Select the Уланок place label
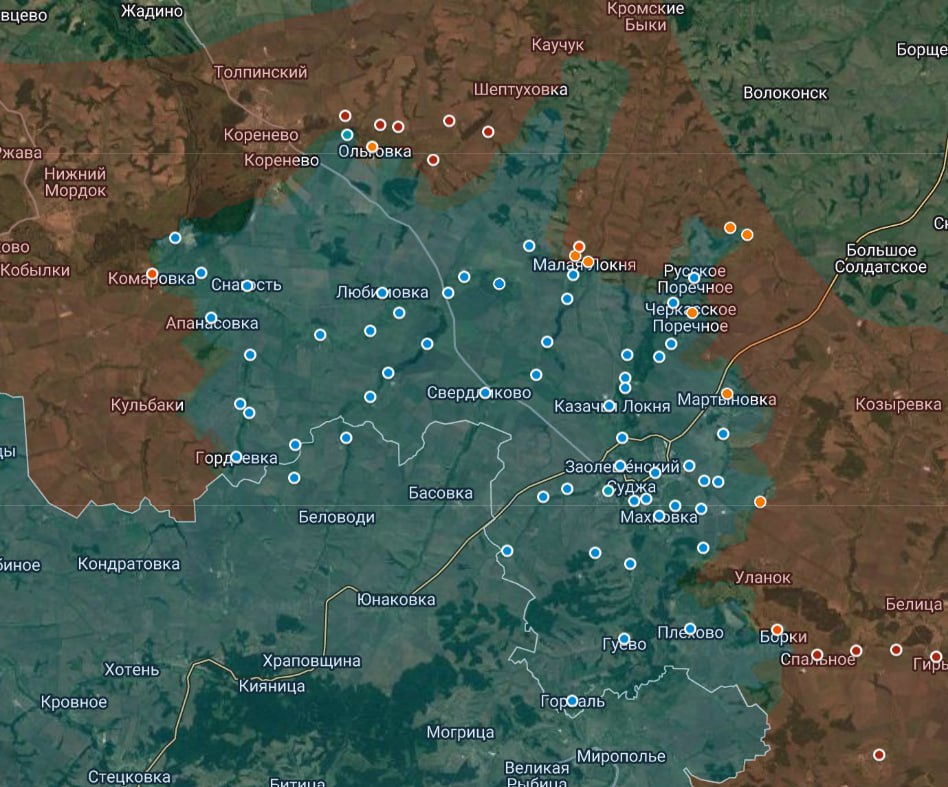Screen dimensions: 948x787 click(762, 578)
